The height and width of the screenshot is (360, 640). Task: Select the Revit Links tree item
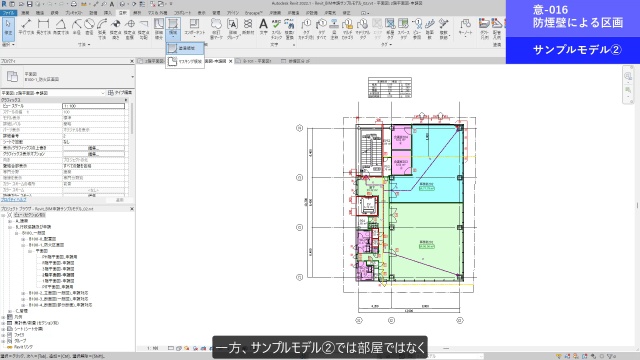click(24, 347)
